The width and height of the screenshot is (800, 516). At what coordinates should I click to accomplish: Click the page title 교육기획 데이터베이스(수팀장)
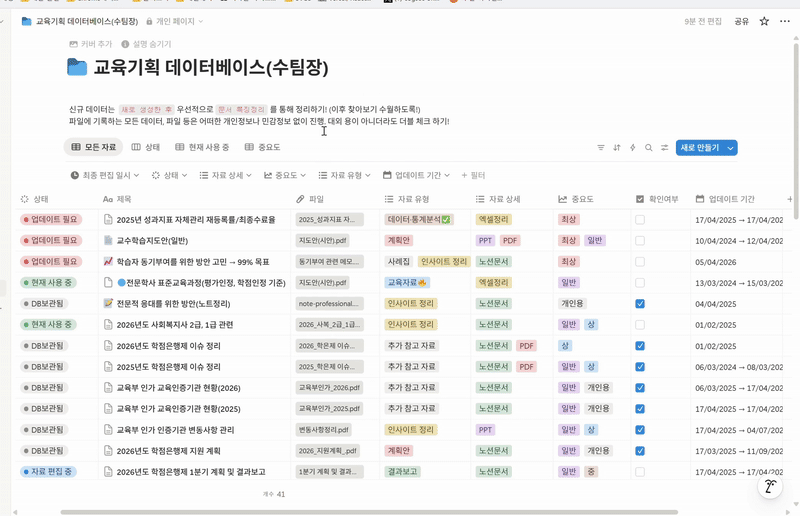pos(211,67)
